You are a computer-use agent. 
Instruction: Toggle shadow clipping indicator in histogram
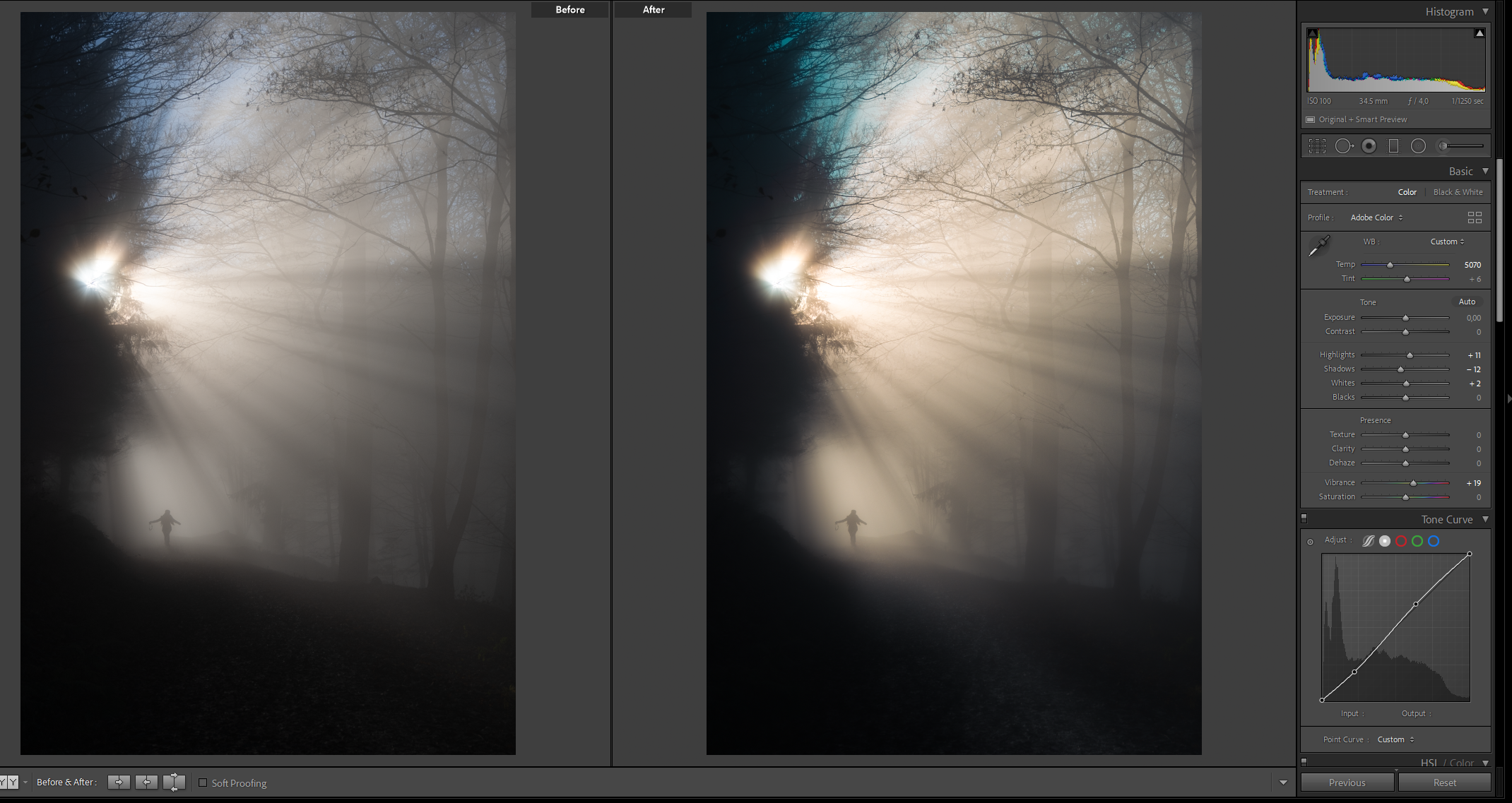(x=1313, y=33)
